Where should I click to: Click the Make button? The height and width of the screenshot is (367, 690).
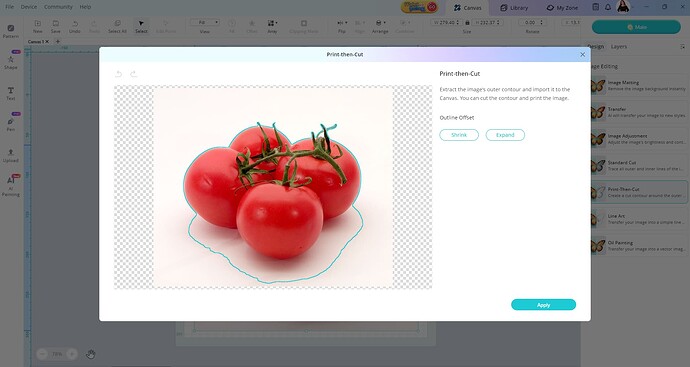636,27
